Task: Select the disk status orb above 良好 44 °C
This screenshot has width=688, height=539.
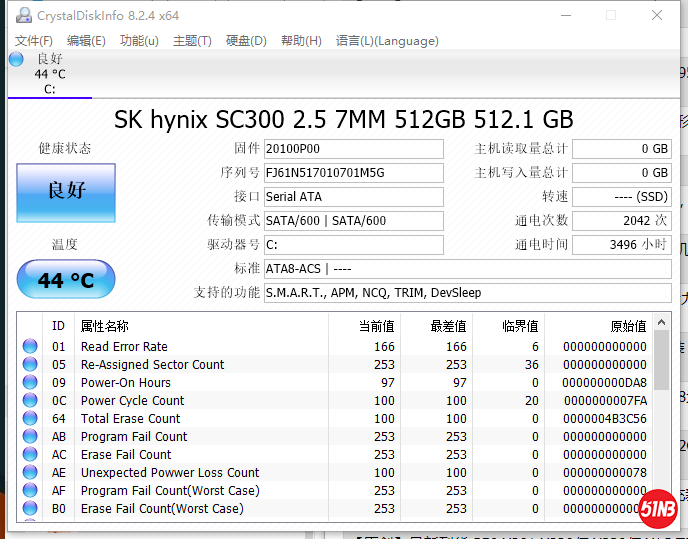Action: 16,59
